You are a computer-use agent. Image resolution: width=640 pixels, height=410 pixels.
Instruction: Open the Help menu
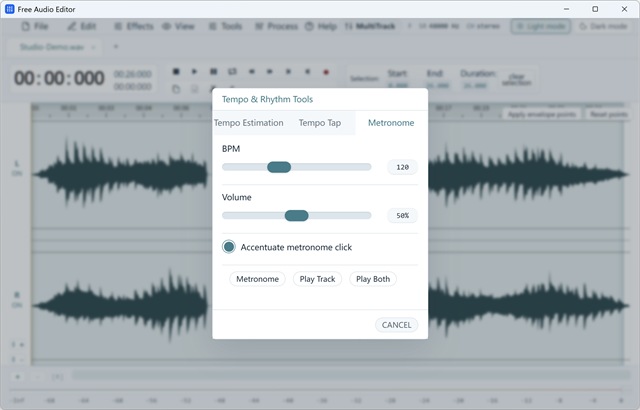coord(321,27)
